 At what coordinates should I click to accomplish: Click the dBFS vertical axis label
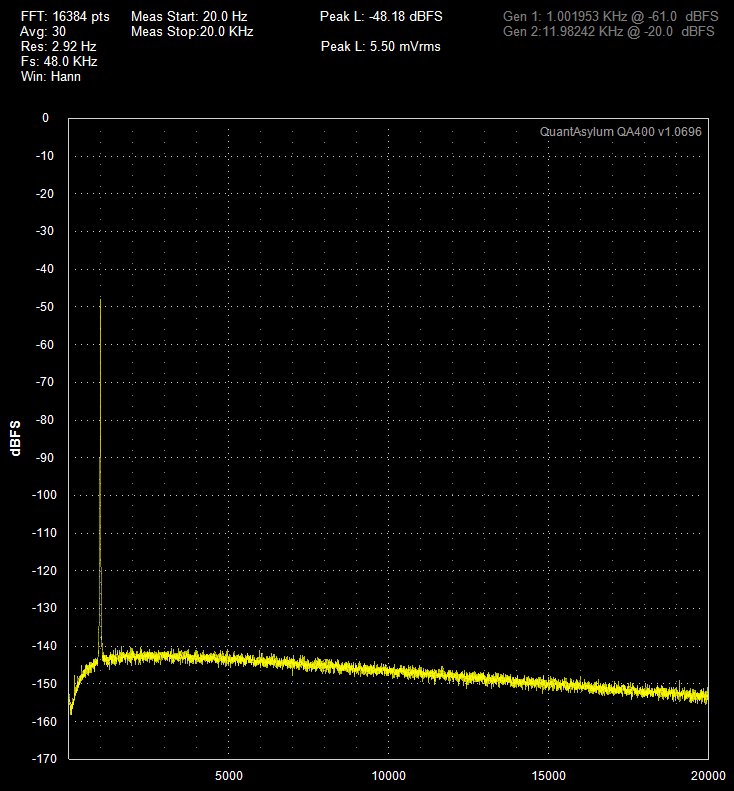pyautogui.click(x=16, y=438)
